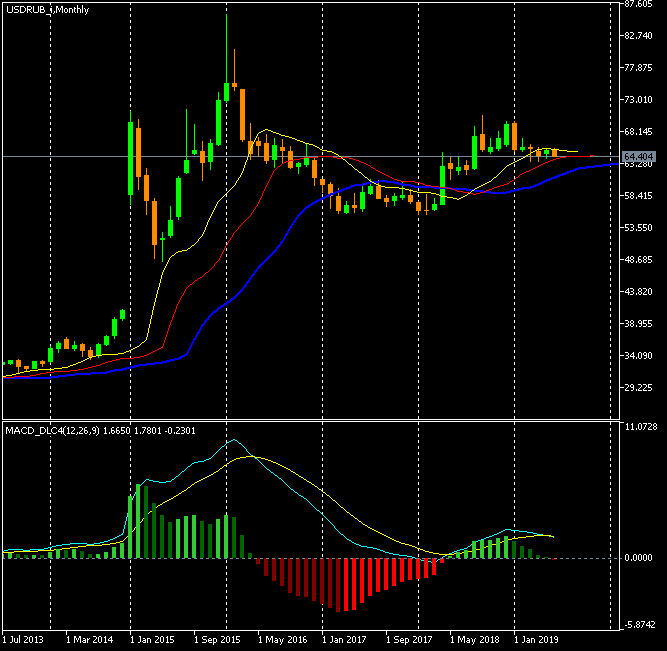This screenshot has width=667, height=651.
Task: Click the 48.685 price axis value
Action: click(x=638, y=260)
